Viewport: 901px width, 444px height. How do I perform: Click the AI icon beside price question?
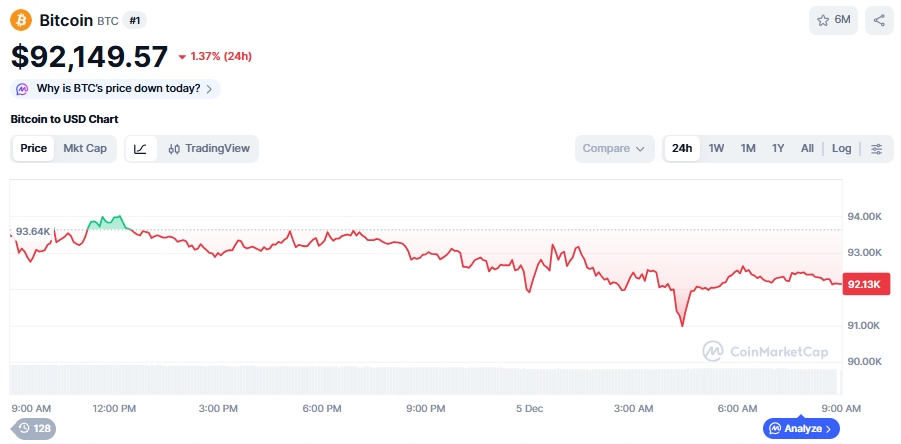[22, 89]
